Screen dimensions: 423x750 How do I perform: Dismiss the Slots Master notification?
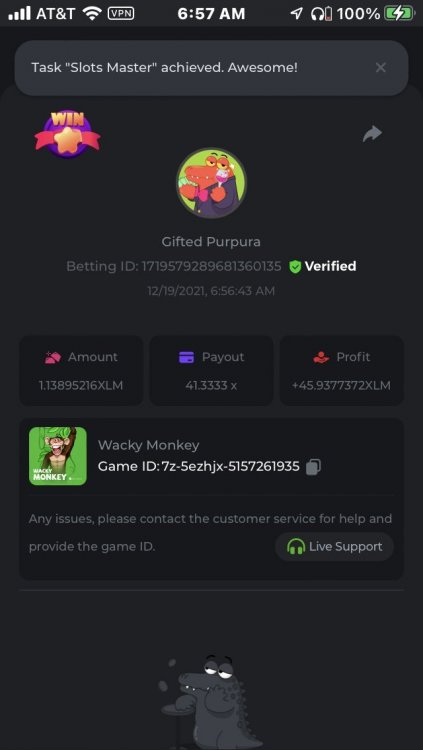click(380, 68)
